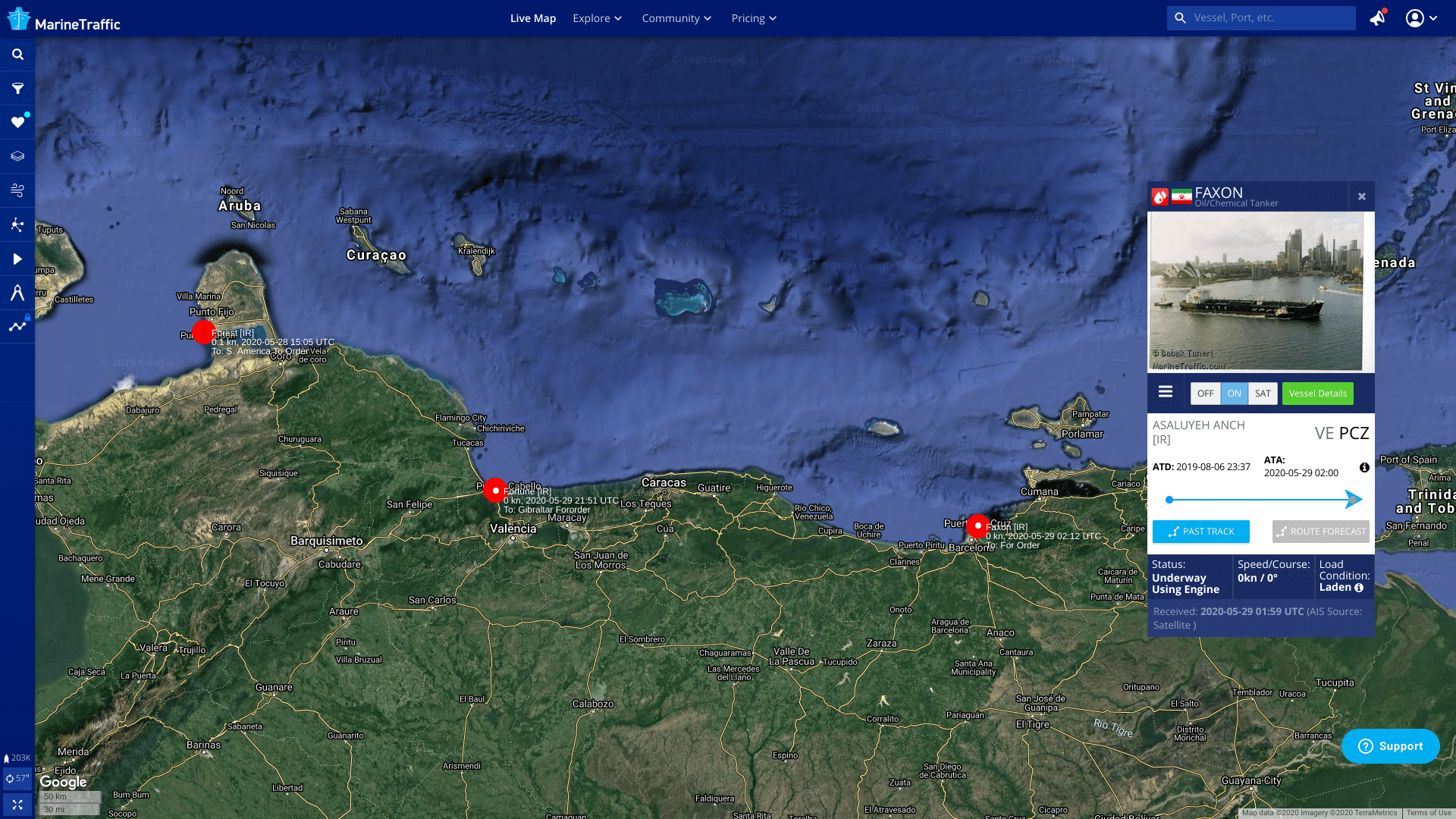Click the Iran flag icon
1456x819 pixels.
[1181, 196]
